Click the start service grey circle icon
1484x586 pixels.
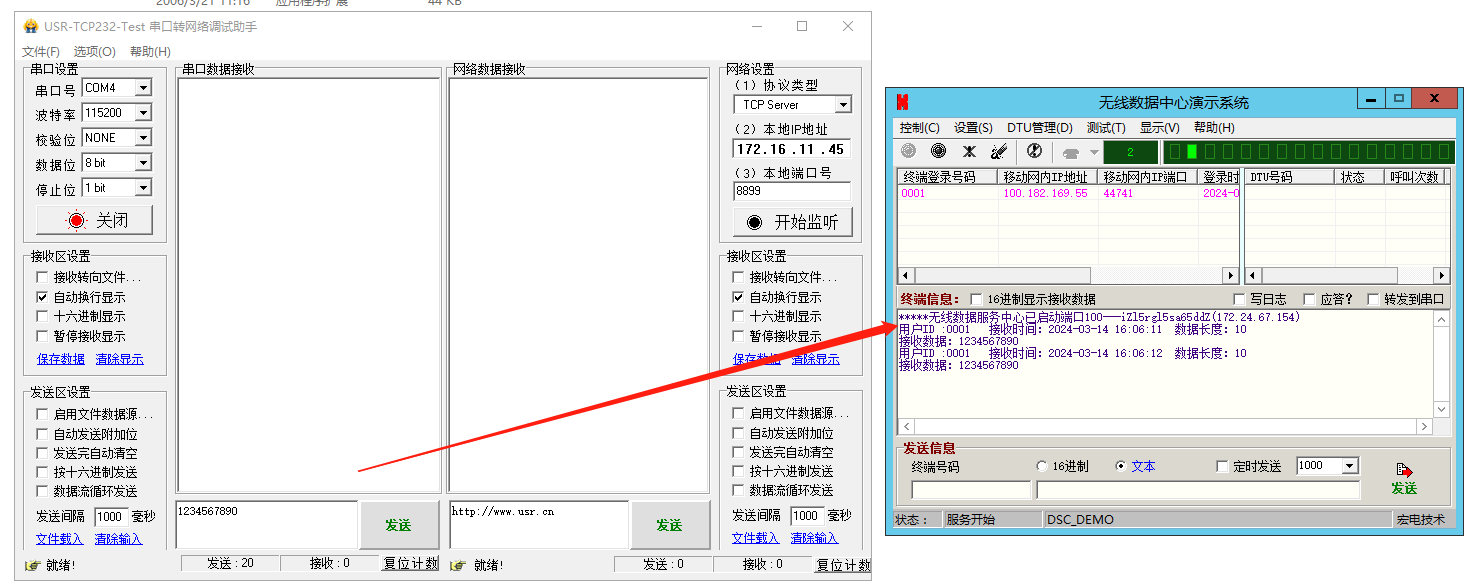(x=908, y=151)
